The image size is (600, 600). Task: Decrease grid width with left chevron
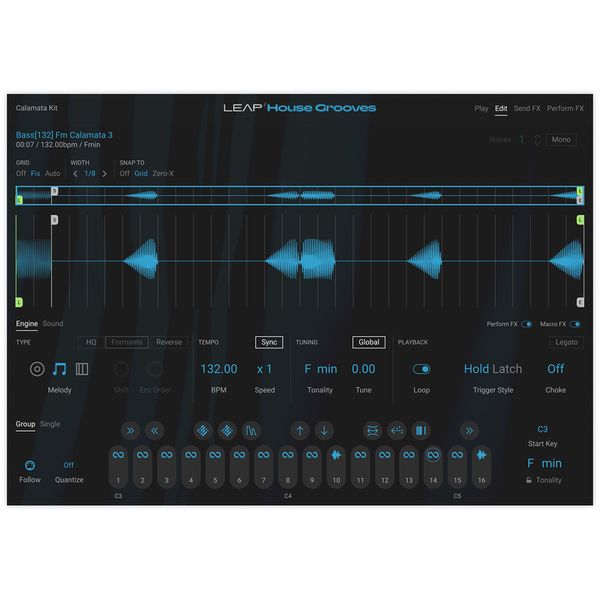pos(75,174)
